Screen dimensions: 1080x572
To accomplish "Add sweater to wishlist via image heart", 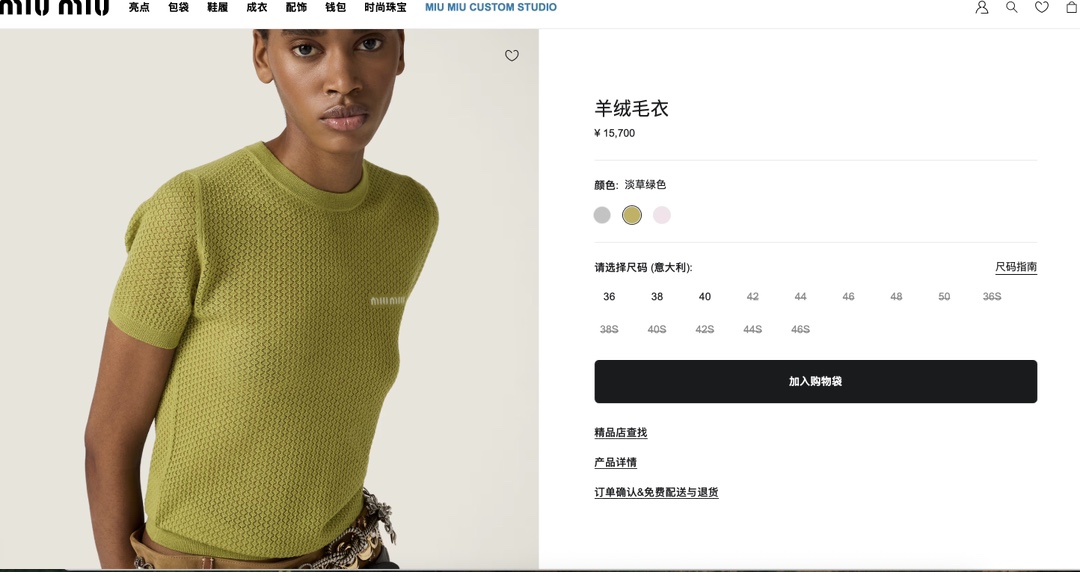I will coord(512,55).
